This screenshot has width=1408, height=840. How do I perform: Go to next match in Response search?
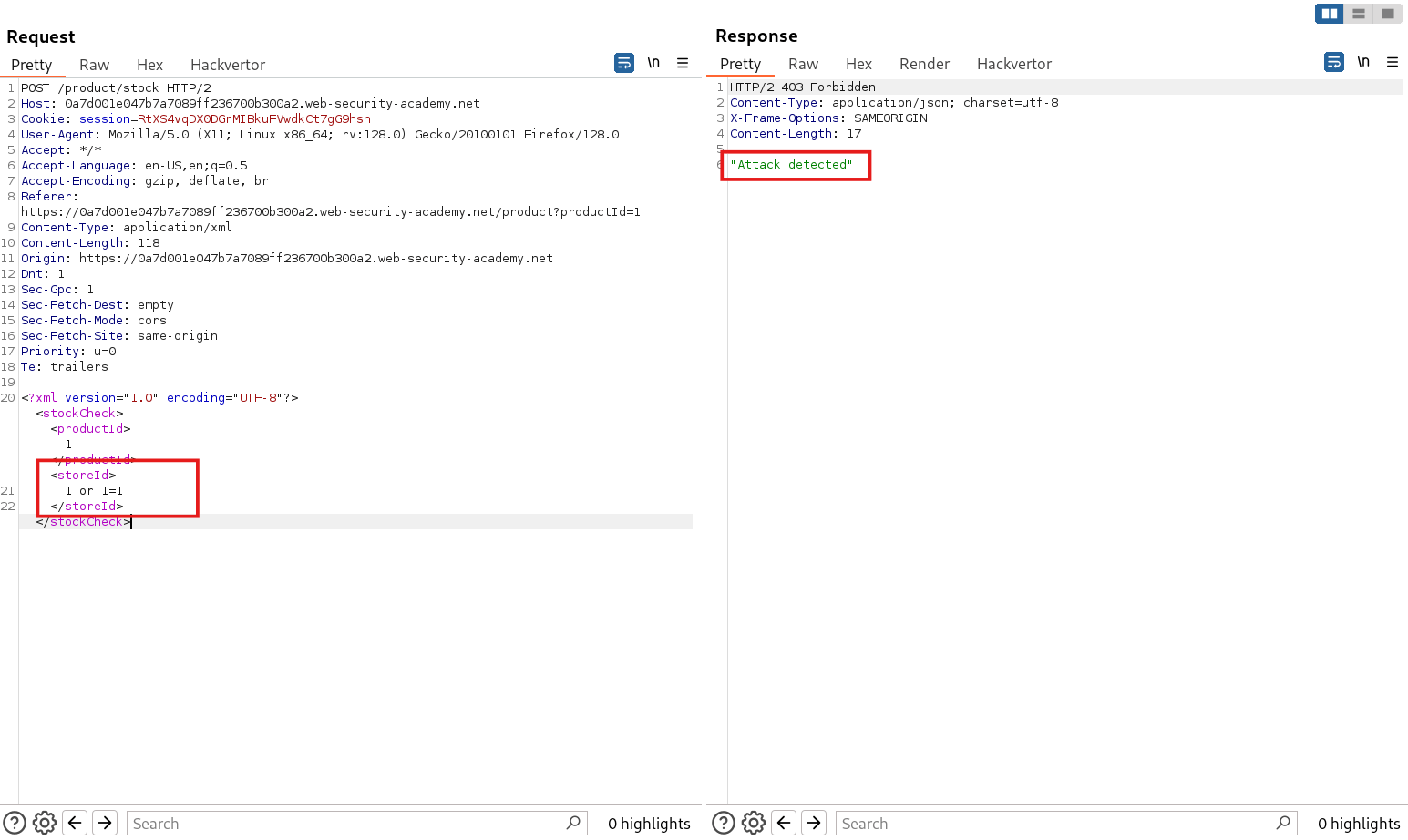[x=814, y=823]
